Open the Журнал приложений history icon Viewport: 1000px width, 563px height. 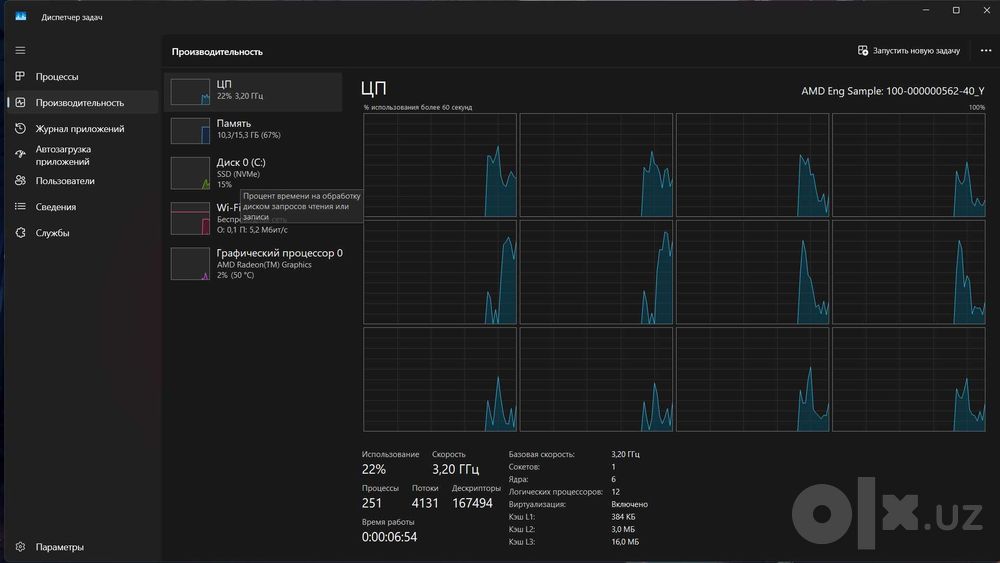click(20, 129)
